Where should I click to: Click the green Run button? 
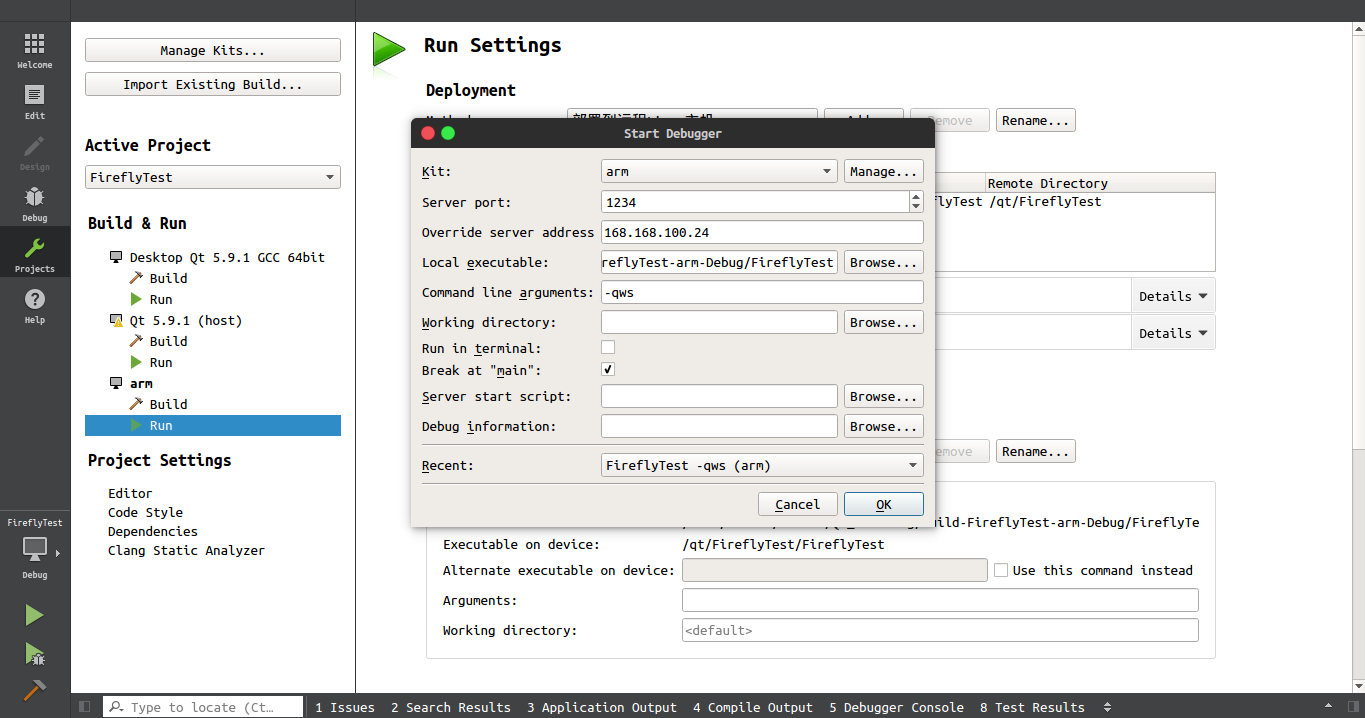pos(35,616)
